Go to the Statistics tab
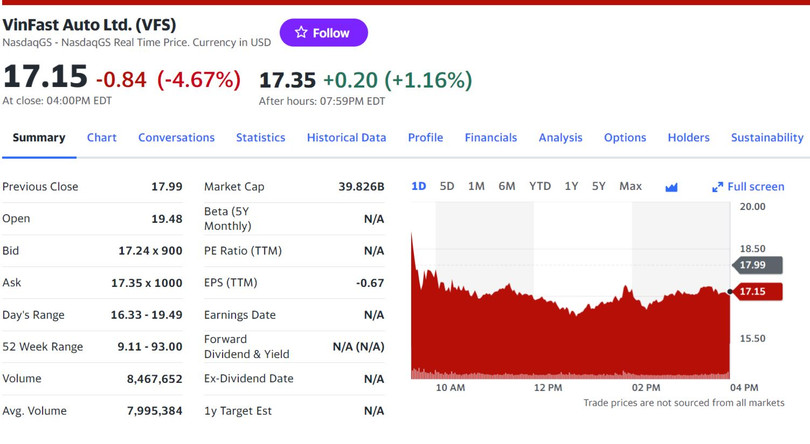The width and height of the screenshot is (810, 444). (x=260, y=138)
